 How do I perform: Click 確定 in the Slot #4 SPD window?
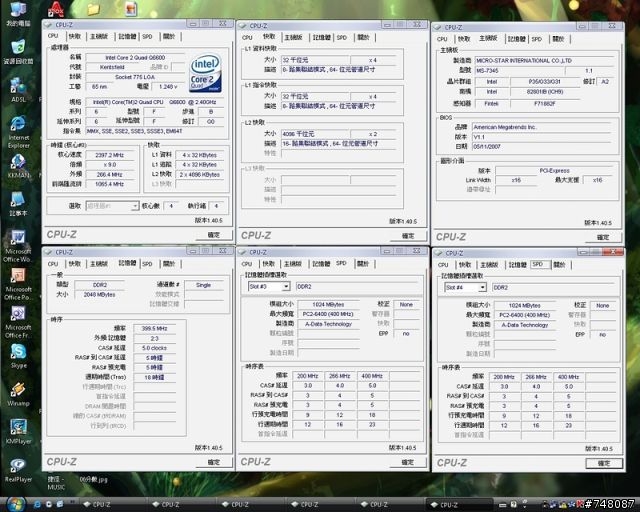click(x=604, y=463)
